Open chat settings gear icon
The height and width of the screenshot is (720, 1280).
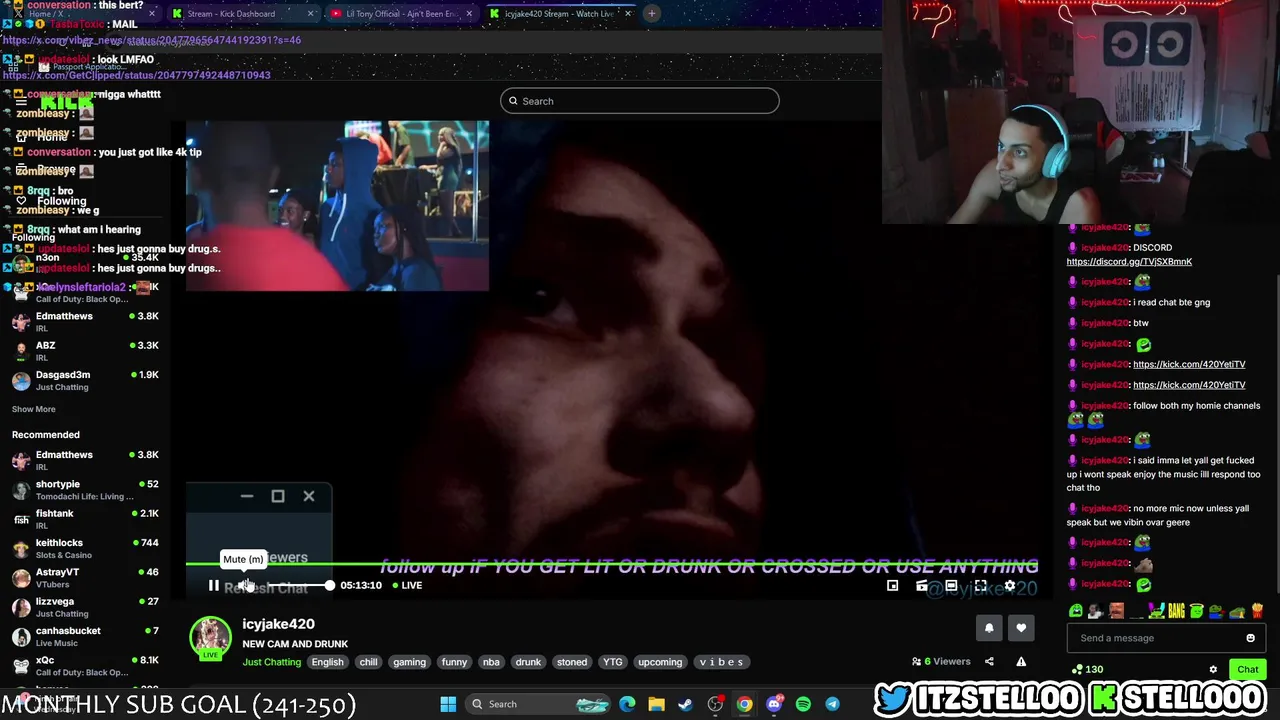coord(1213,670)
